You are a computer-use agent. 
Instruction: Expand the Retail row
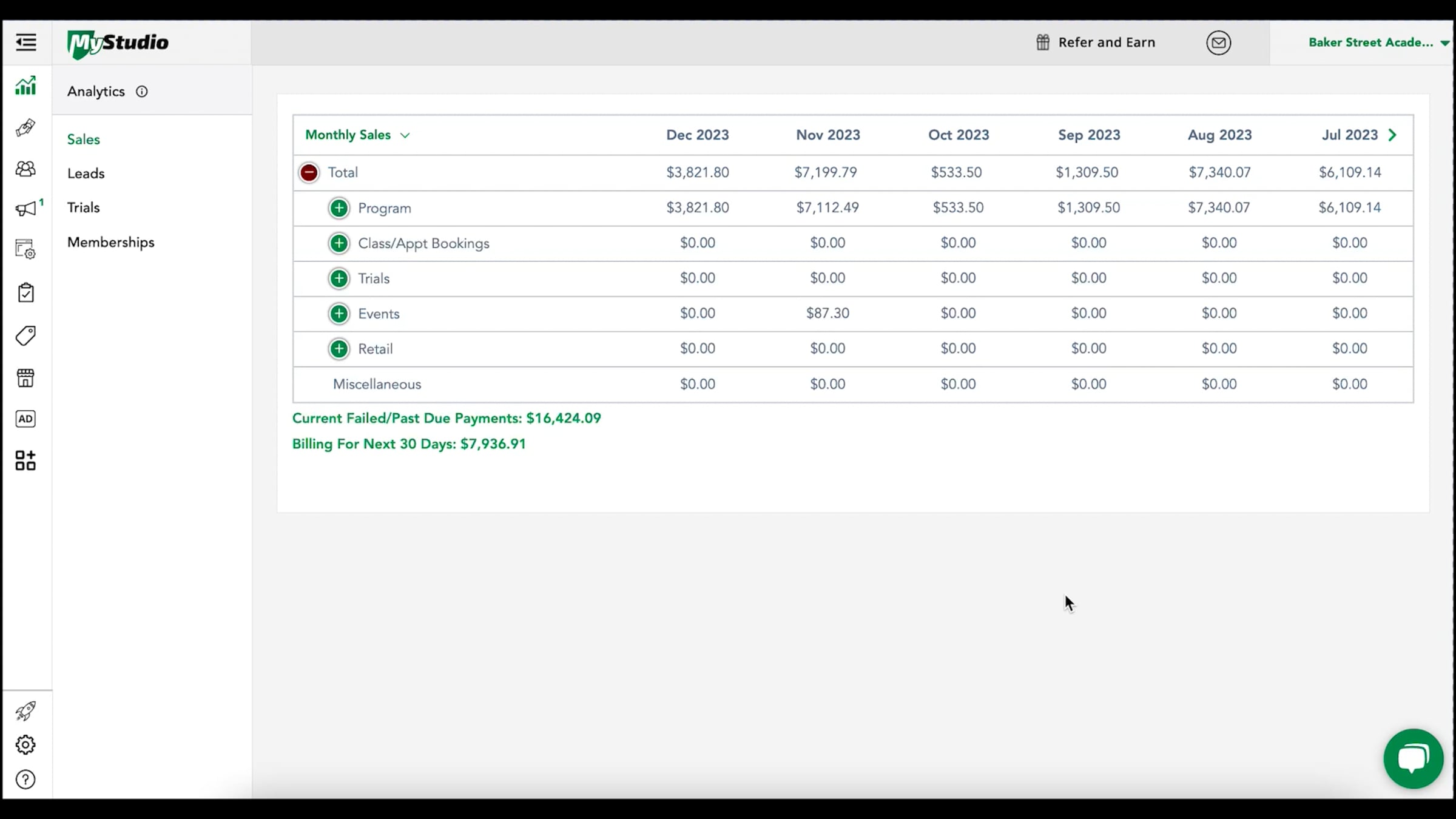click(x=339, y=349)
